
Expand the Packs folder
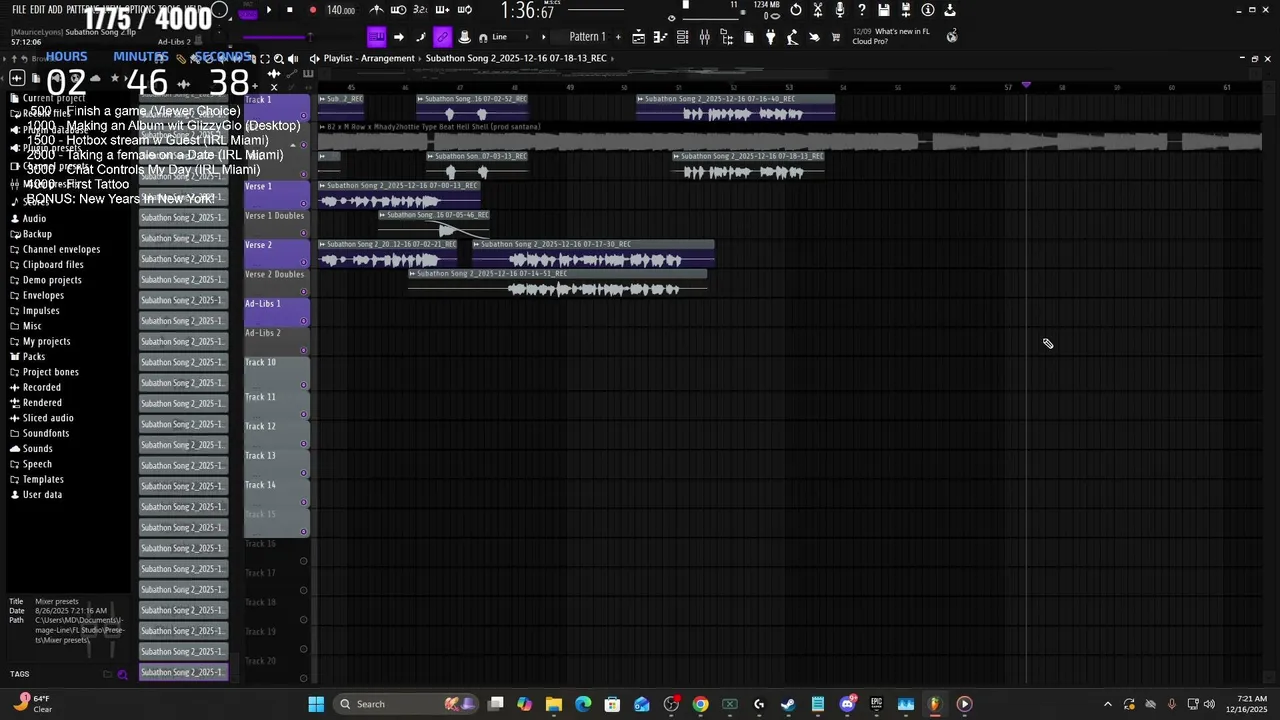[x=34, y=356]
